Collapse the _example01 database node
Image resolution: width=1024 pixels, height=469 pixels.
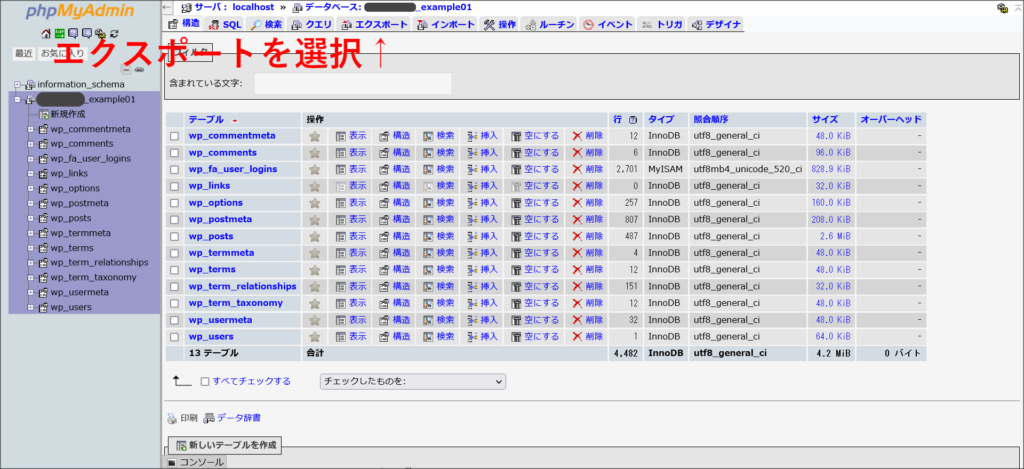click(x=18, y=99)
